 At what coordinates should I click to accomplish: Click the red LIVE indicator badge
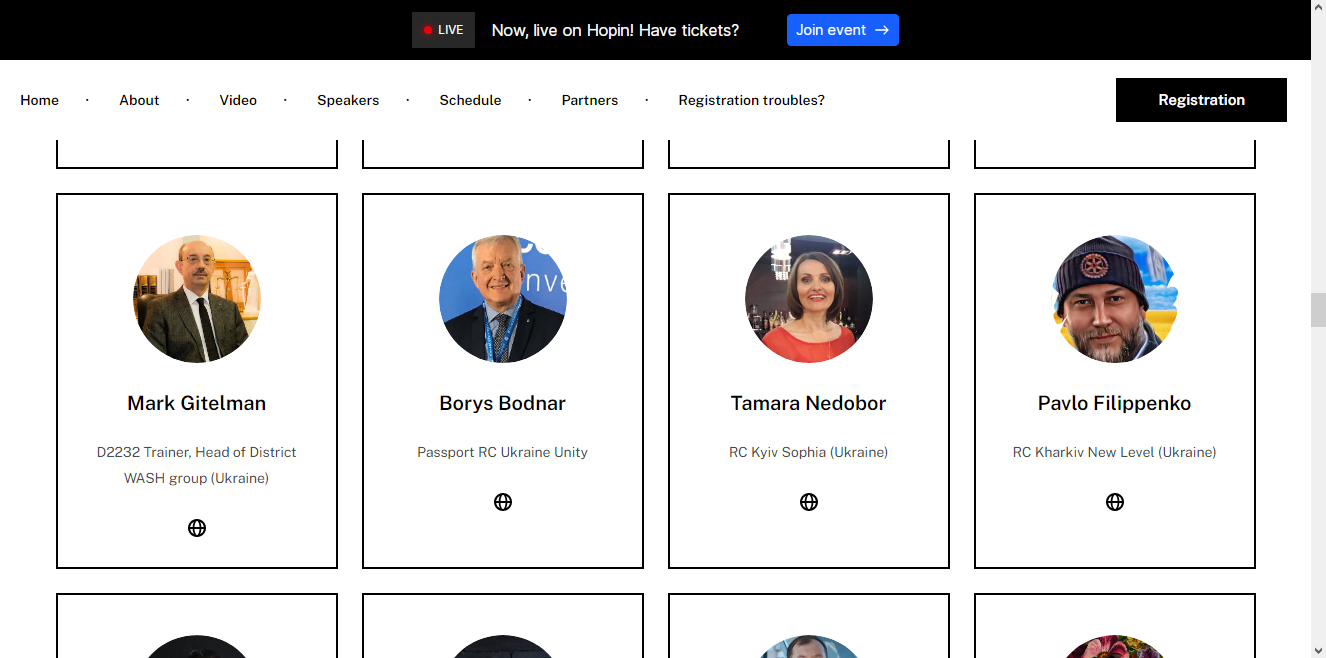click(x=443, y=30)
